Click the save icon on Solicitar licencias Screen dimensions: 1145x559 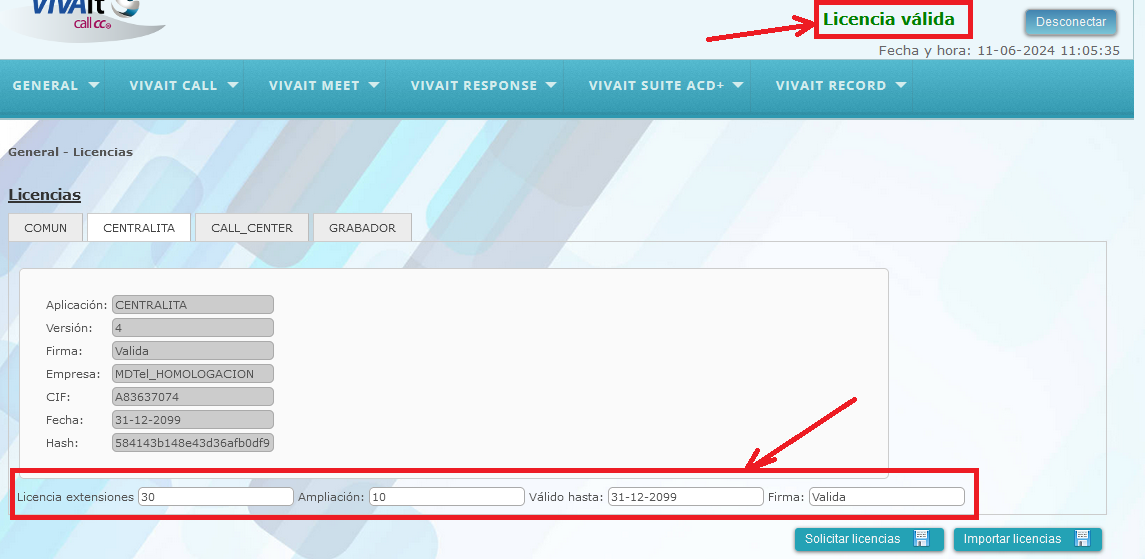[922, 539]
